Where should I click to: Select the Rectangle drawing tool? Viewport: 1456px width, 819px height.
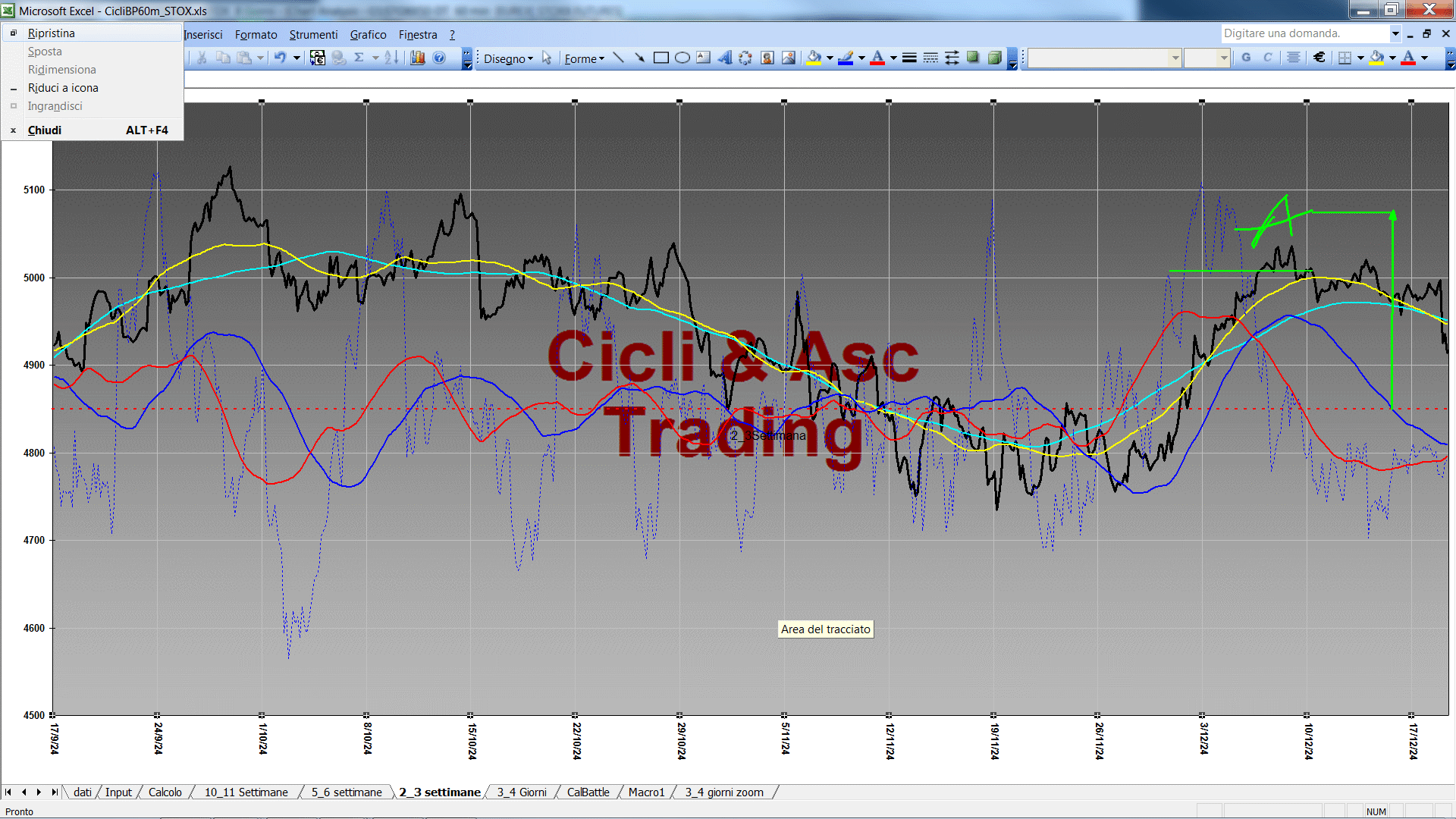click(661, 58)
